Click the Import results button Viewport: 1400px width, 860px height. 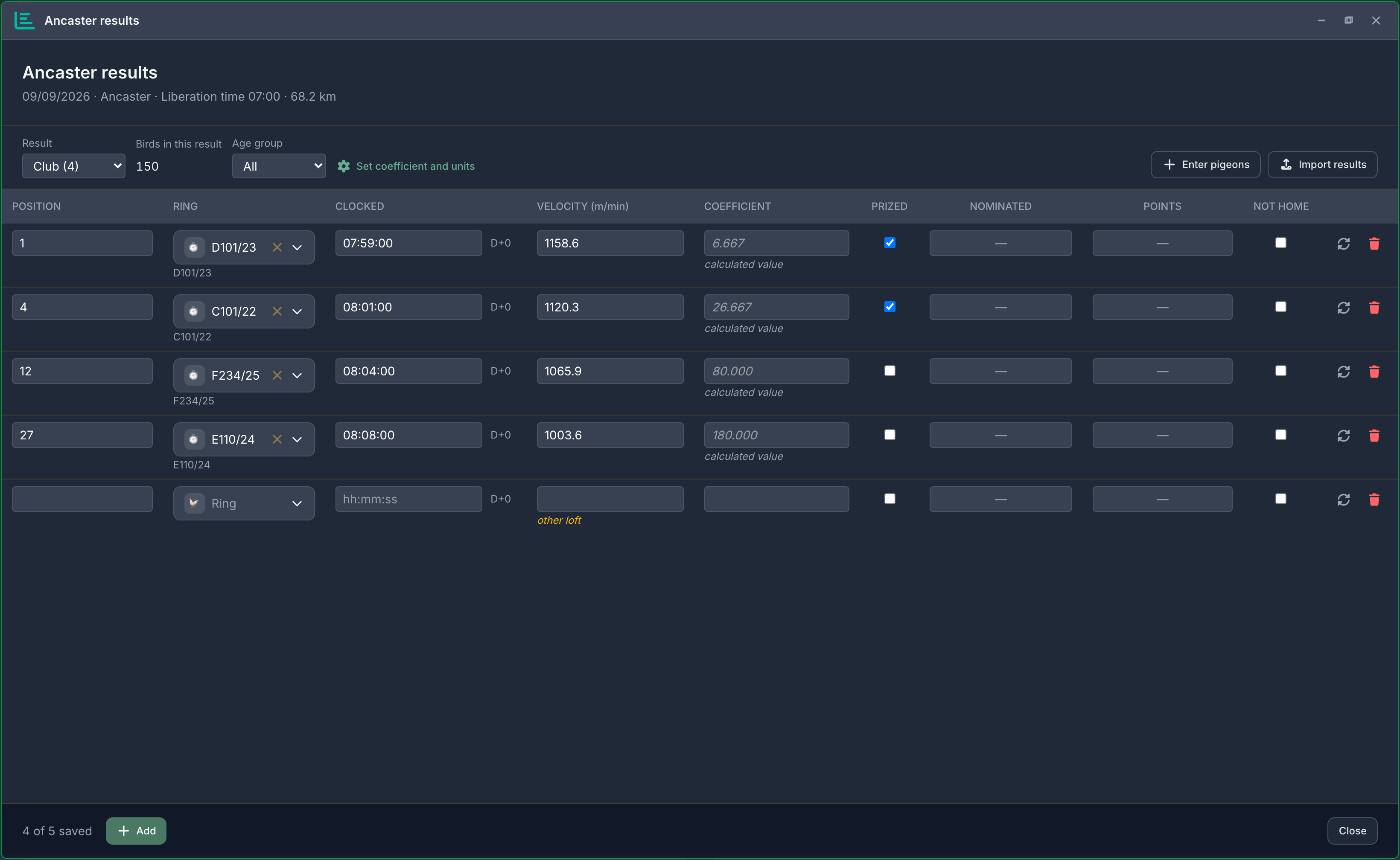[1323, 164]
